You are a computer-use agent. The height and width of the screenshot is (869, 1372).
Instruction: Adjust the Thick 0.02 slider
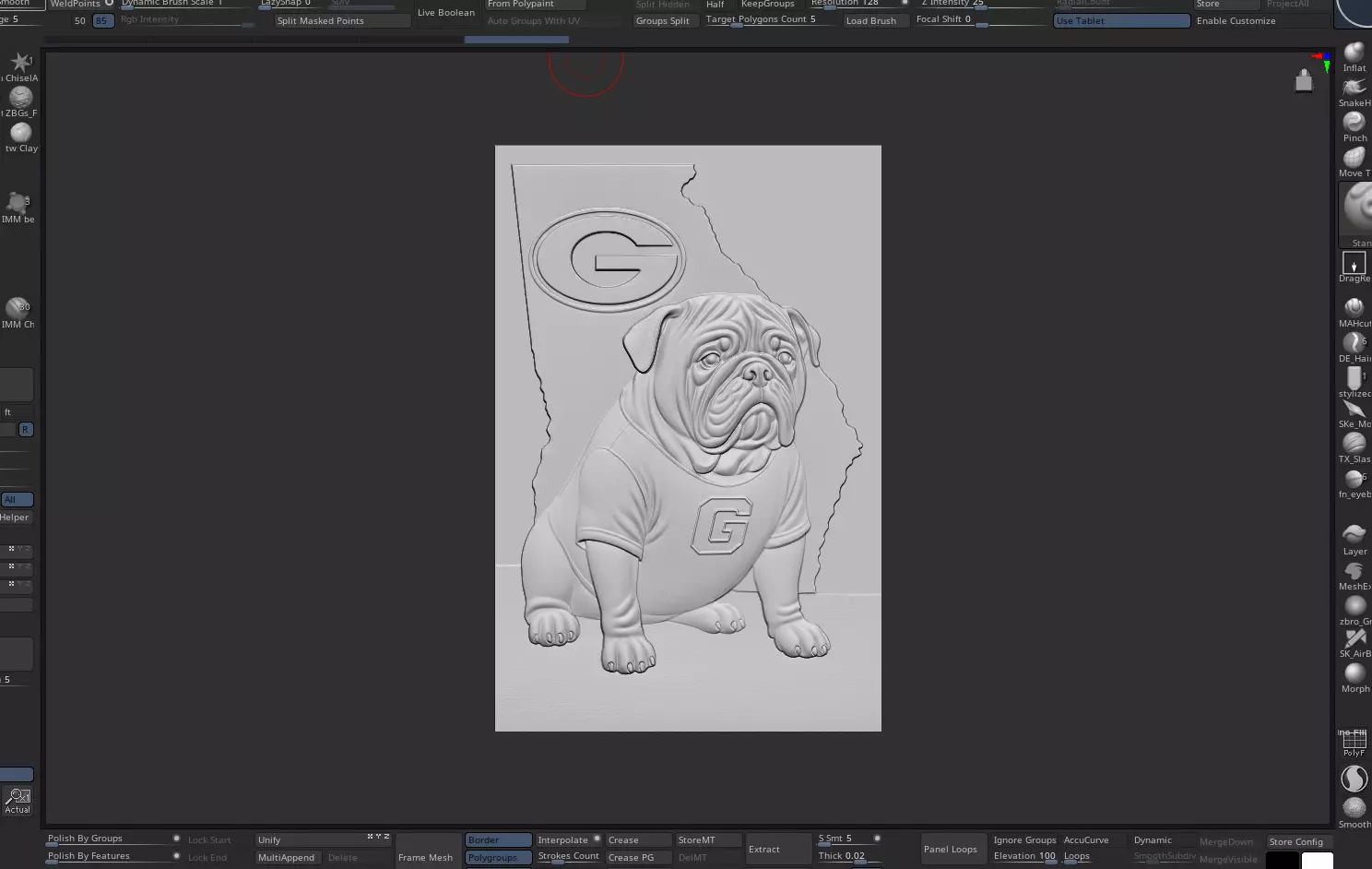click(848, 857)
